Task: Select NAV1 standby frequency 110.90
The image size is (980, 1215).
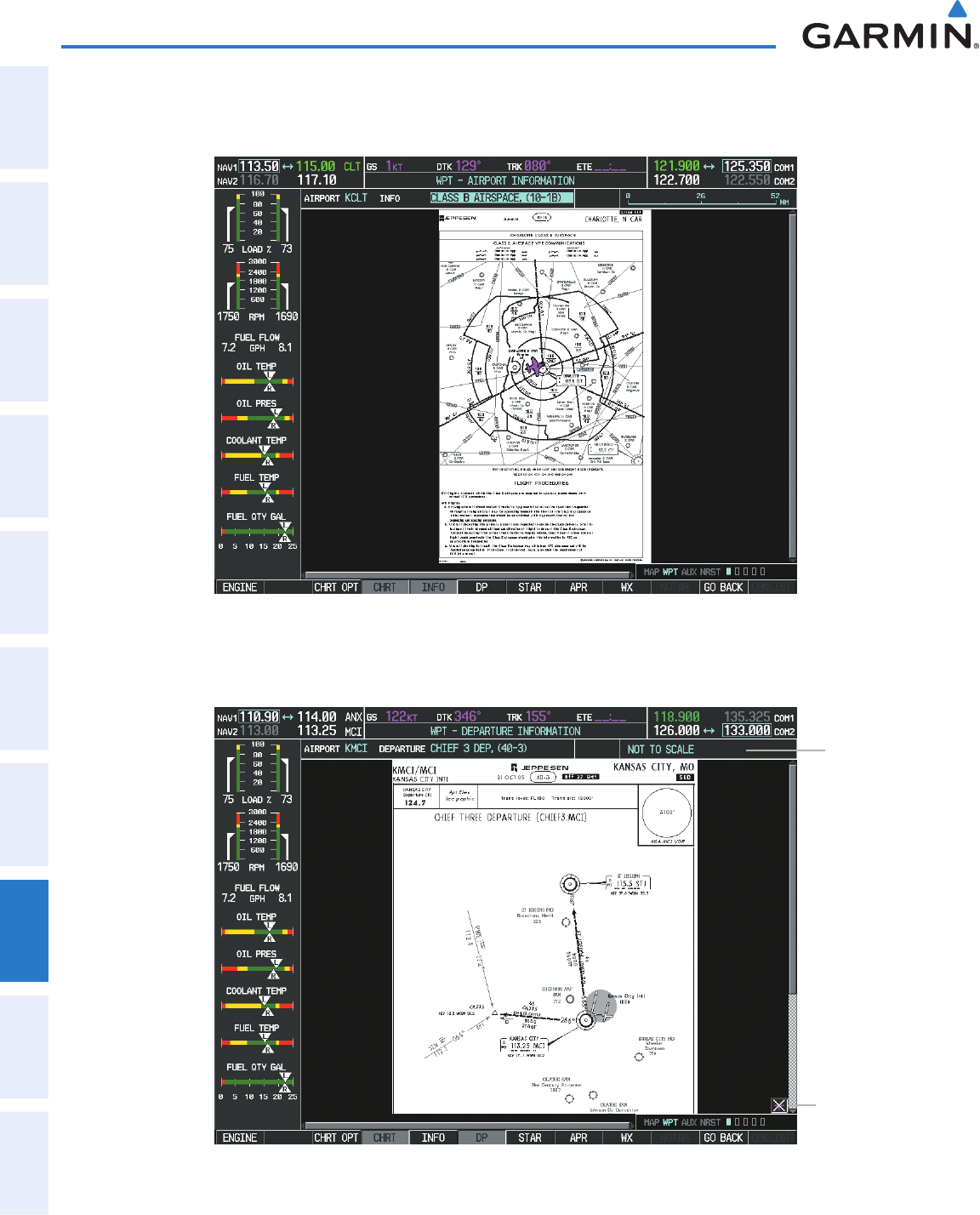Action: tap(259, 717)
